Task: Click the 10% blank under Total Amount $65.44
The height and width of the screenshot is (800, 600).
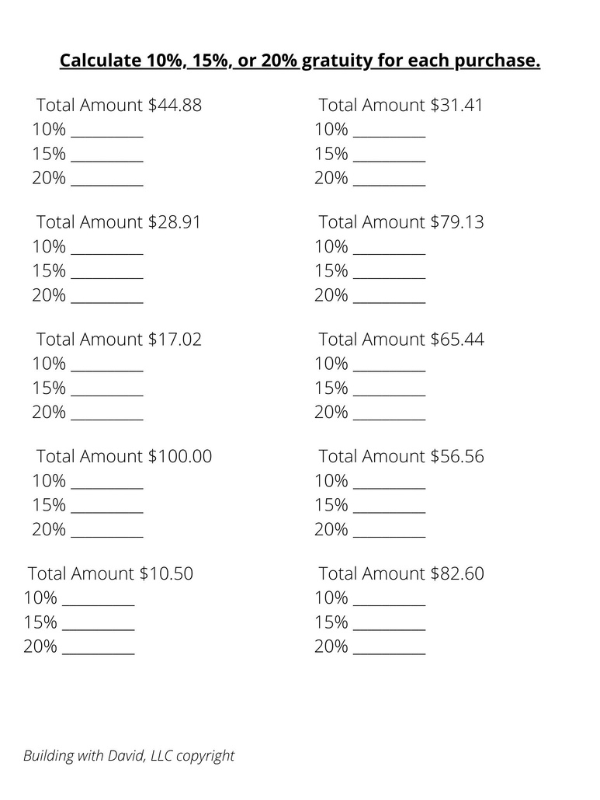Action: (389, 365)
